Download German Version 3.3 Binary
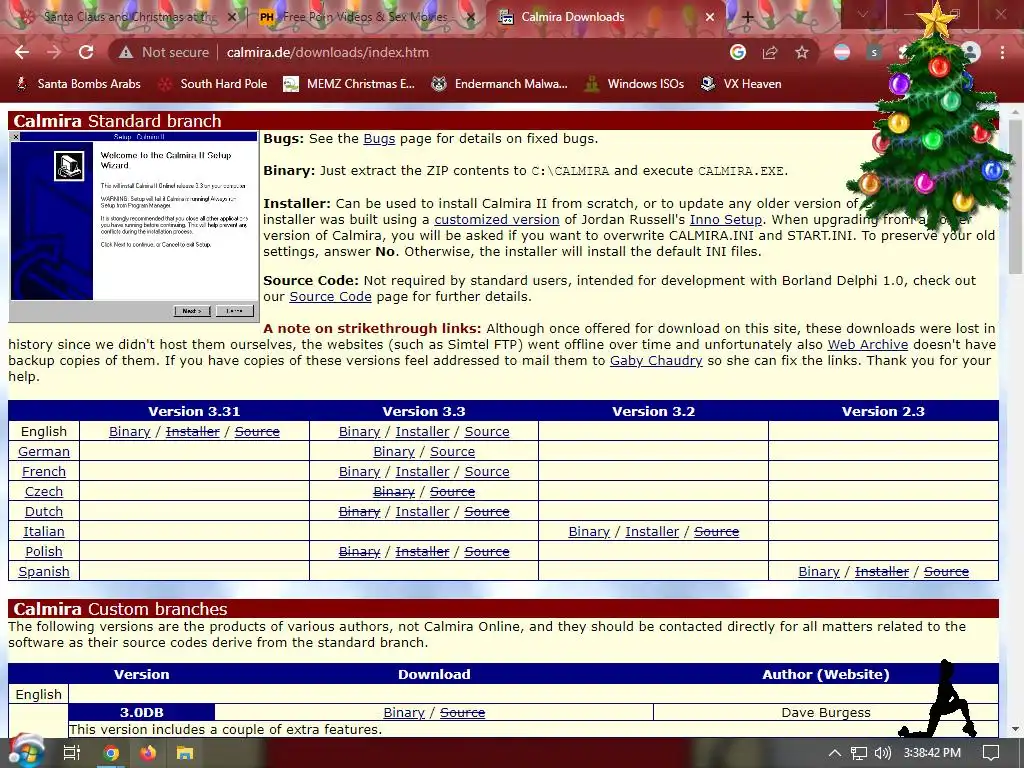Image resolution: width=1024 pixels, height=768 pixels. [x=394, y=452]
